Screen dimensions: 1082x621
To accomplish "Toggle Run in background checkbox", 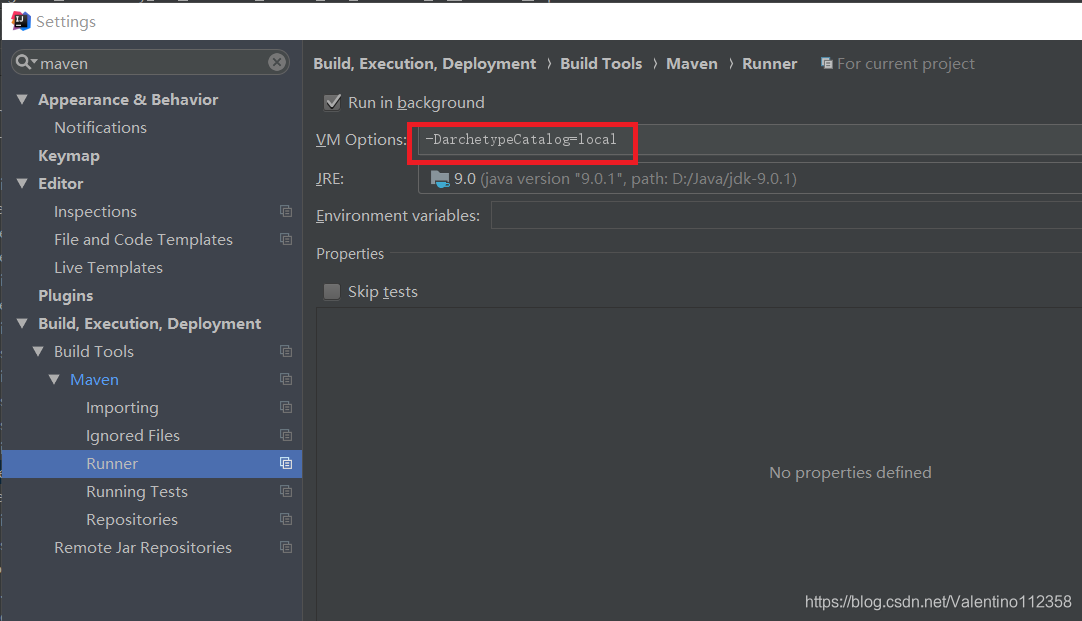I will (x=333, y=102).
